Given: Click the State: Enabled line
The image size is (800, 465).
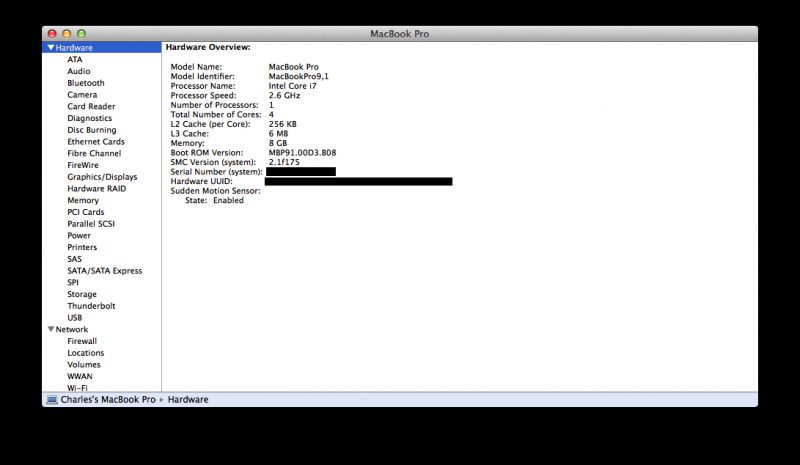Looking at the screenshot, I should pos(214,201).
